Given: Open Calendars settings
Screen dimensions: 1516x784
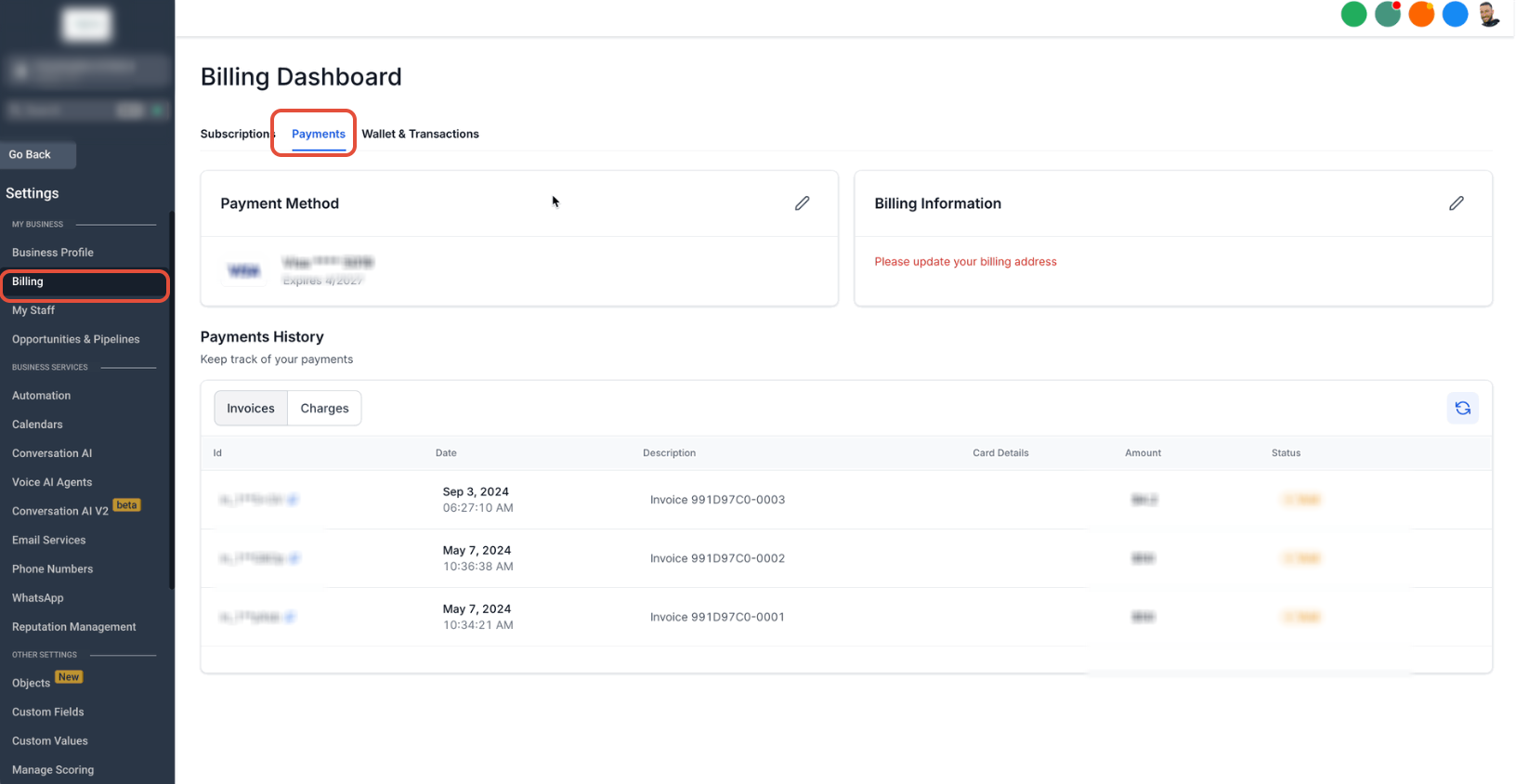Looking at the screenshot, I should 37,425.
